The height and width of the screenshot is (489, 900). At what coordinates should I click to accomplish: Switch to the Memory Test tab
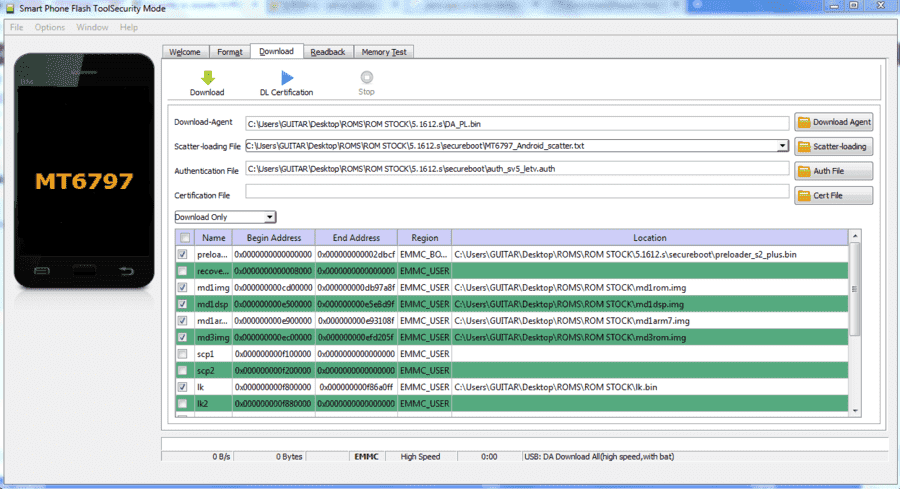click(383, 52)
